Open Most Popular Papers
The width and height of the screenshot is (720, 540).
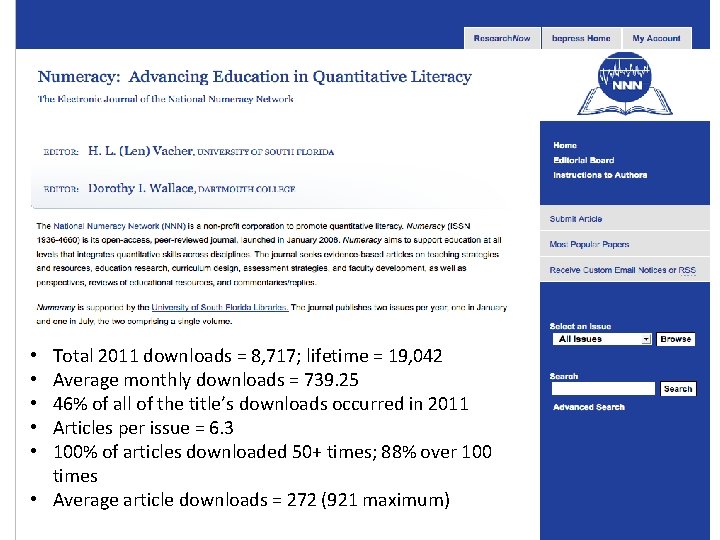(589, 244)
